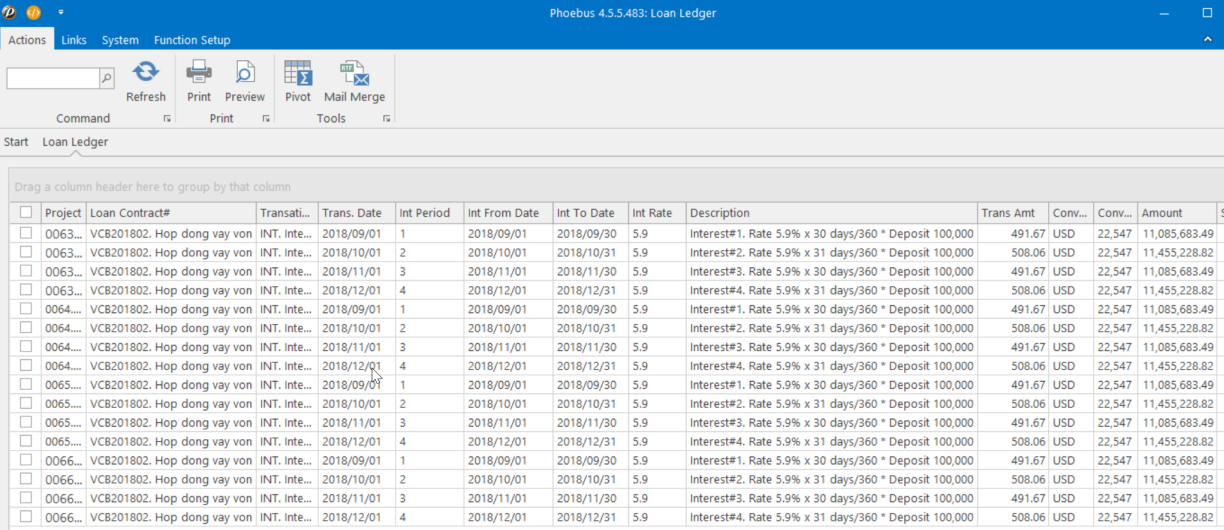Launch the Mail Merge tool
The image size is (1224, 530).
(x=354, y=72)
